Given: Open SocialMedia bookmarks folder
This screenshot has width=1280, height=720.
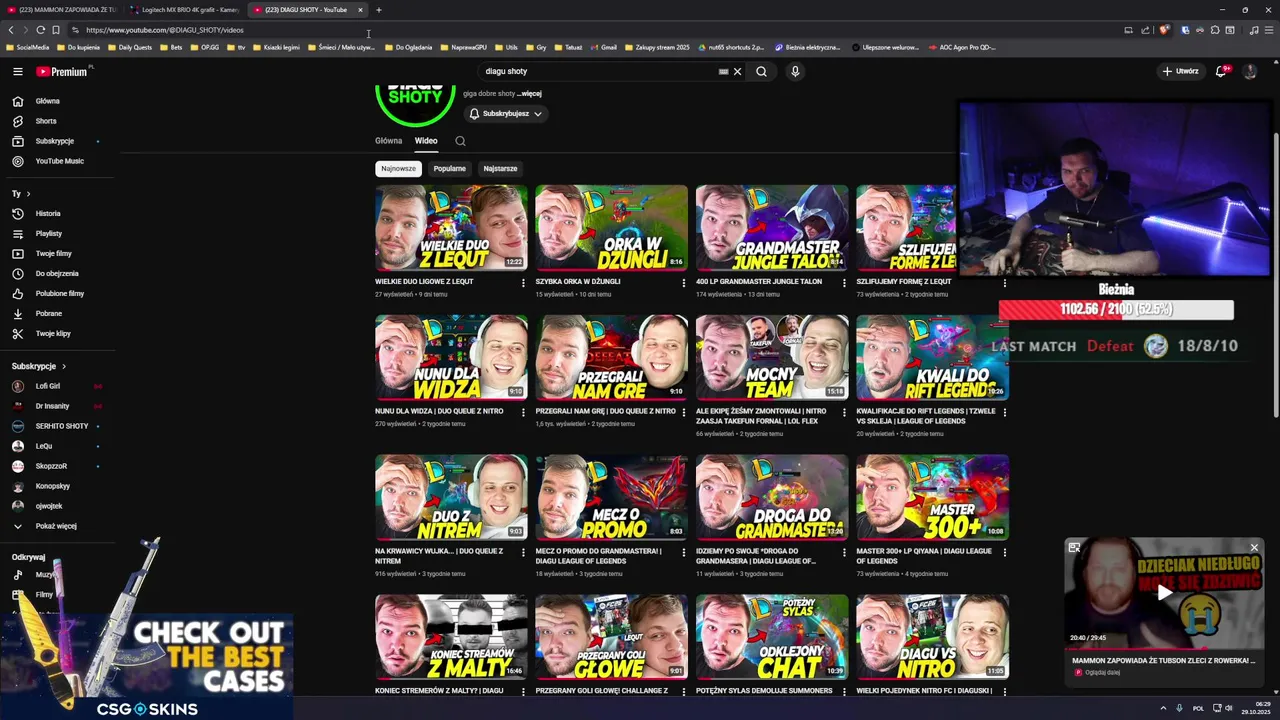Looking at the screenshot, I should (x=27, y=47).
